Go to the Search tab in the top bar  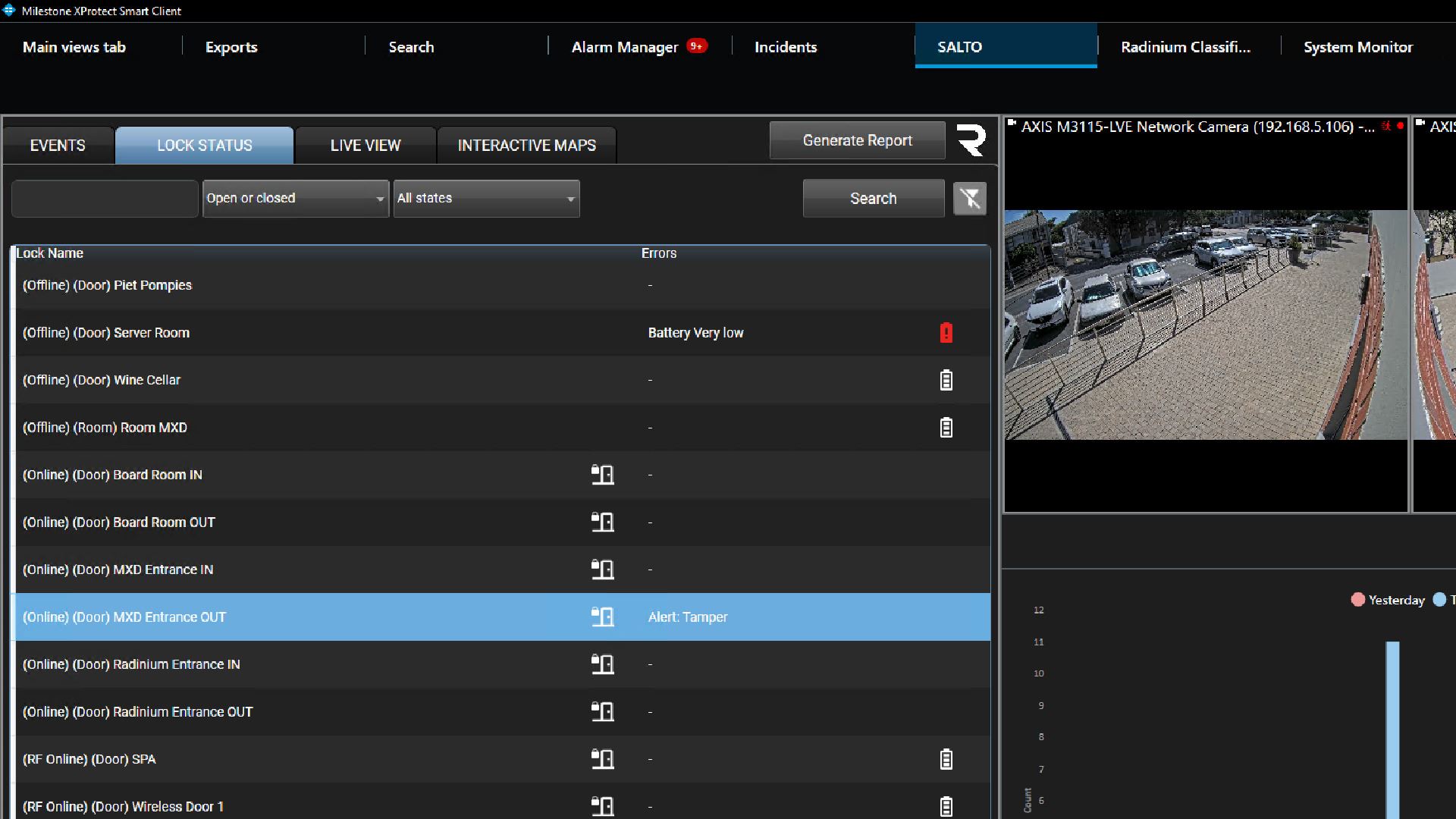pyautogui.click(x=411, y=47)
